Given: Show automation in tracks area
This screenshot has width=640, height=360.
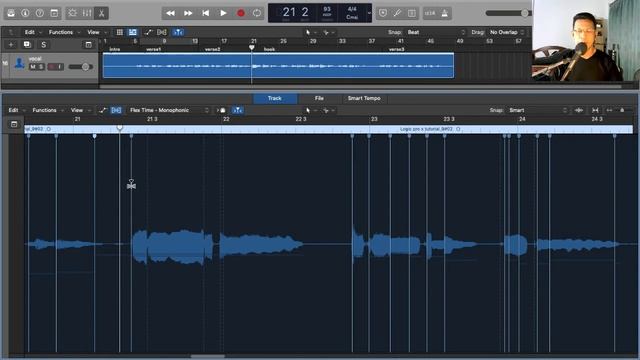Looking at the screenshot, I should [148, 32].
